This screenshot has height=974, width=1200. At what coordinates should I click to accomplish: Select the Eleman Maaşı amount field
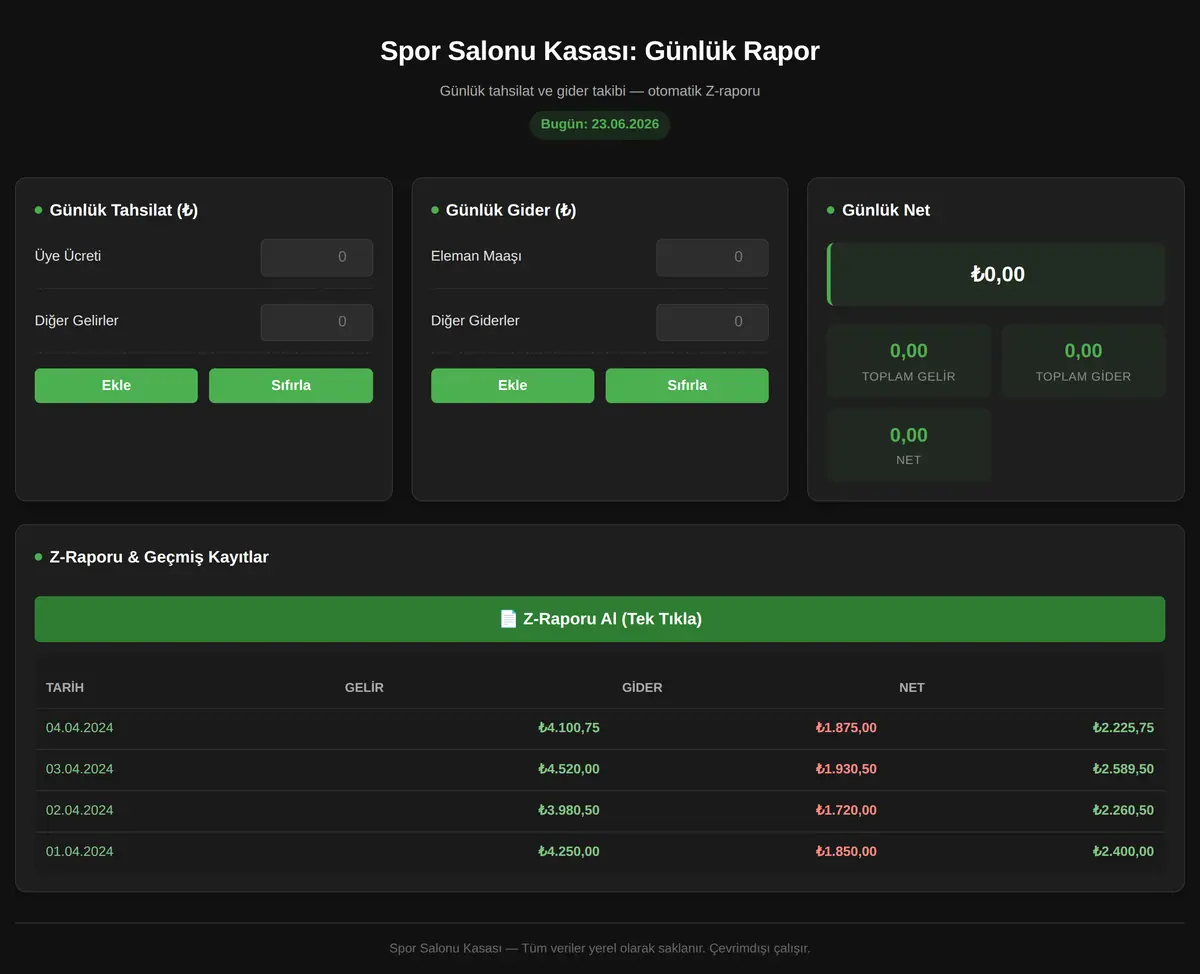(x=712, y=257)
